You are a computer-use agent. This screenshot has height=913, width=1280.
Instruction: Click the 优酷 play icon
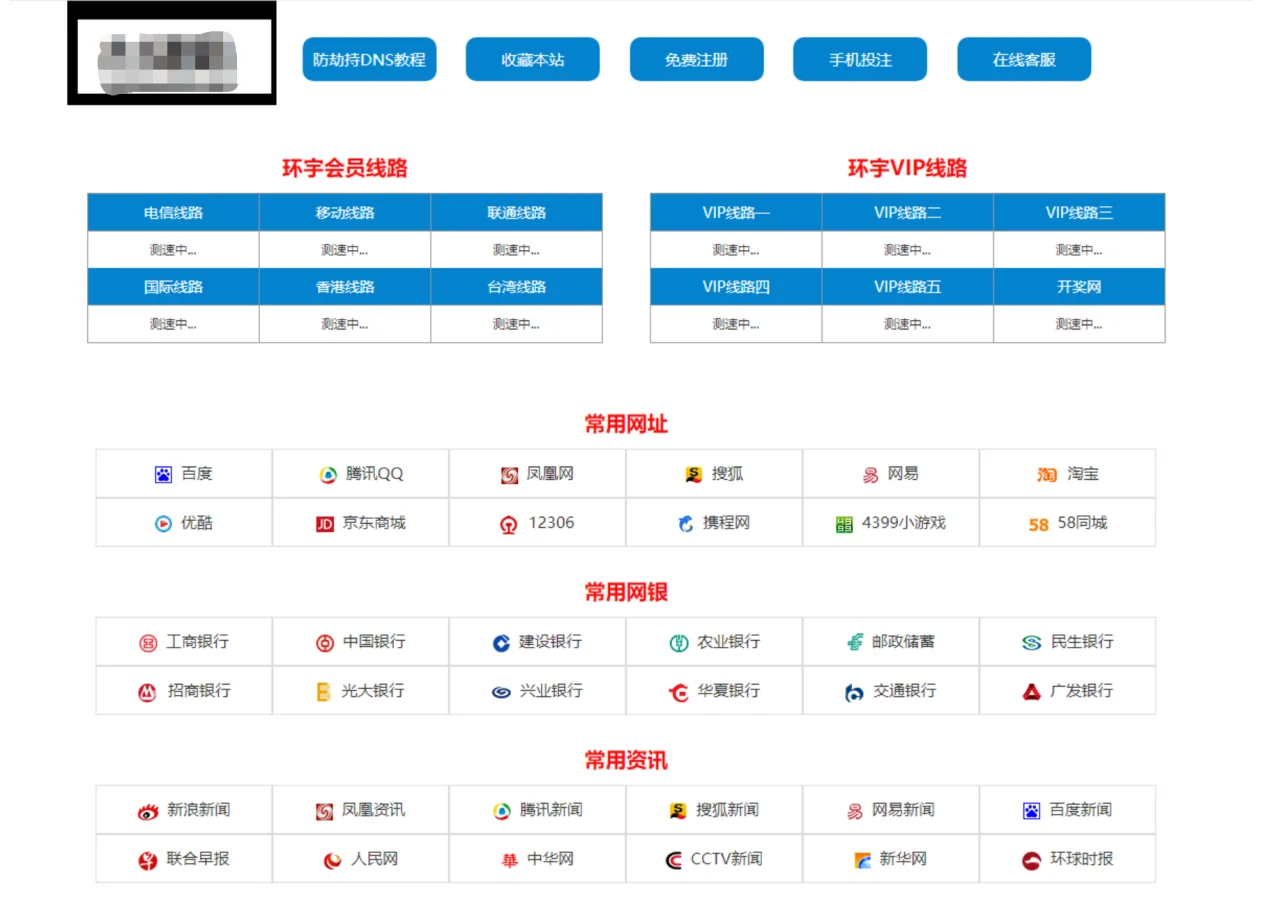coord(163,523)
